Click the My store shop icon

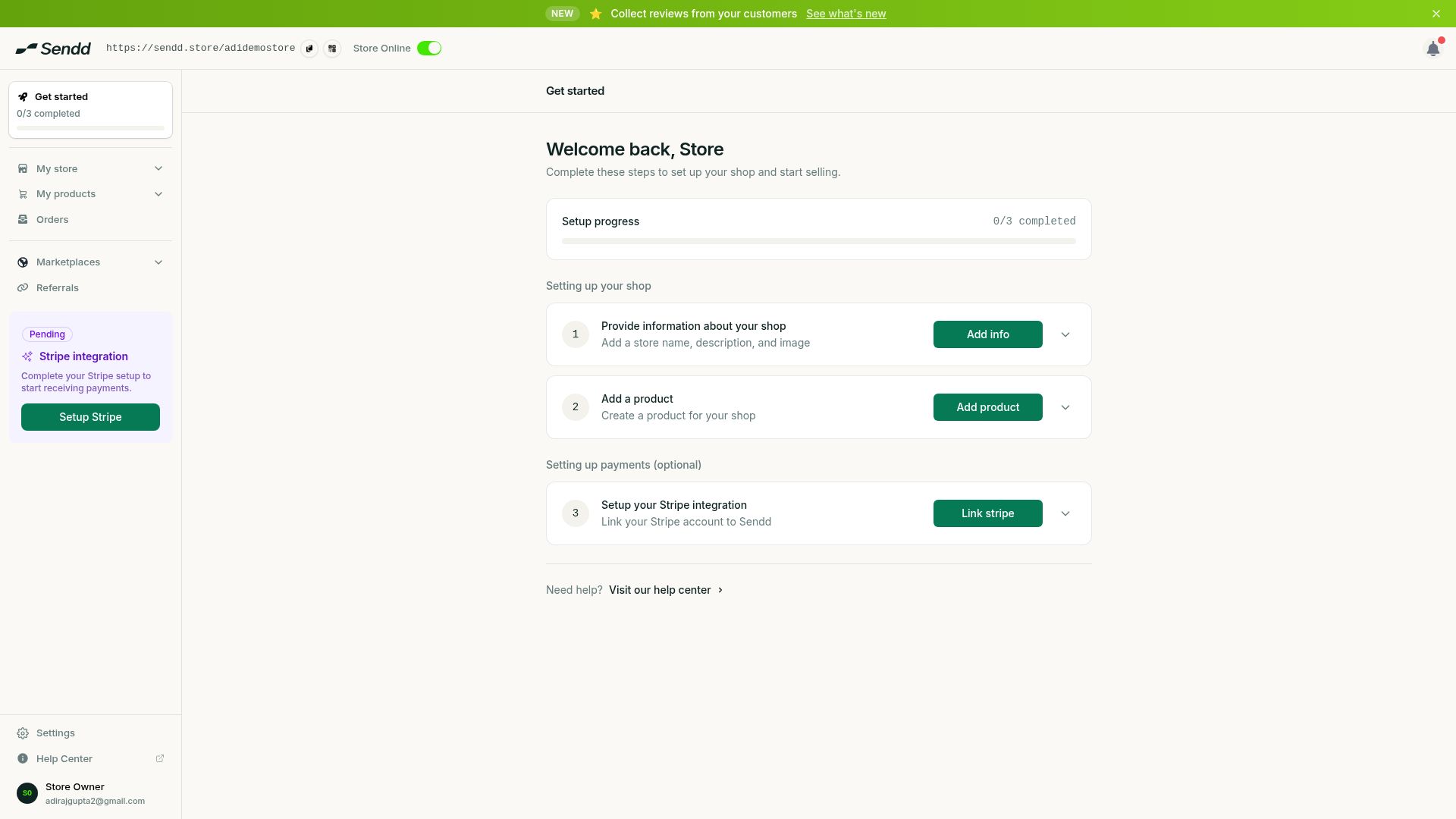click(23, 169)
